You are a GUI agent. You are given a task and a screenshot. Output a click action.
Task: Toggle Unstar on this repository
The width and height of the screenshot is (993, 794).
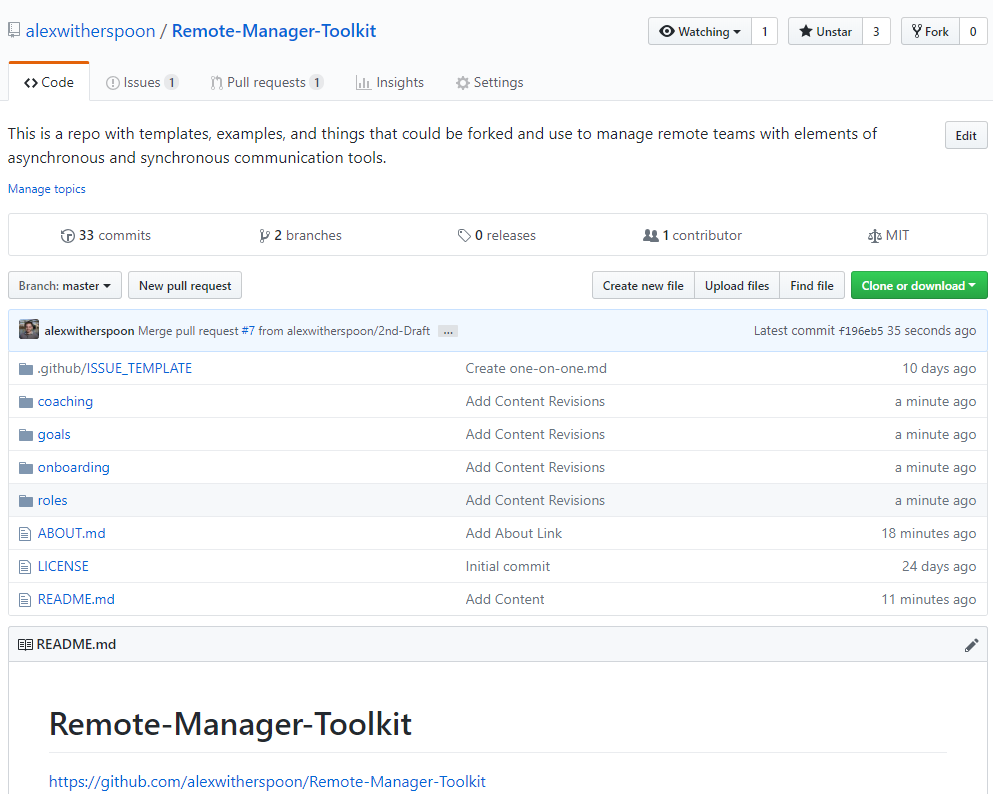point(824,32)
